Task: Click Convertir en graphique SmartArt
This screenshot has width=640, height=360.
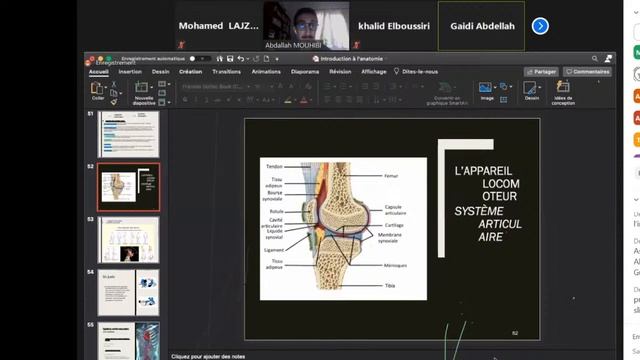Action: tap(447, 93)
